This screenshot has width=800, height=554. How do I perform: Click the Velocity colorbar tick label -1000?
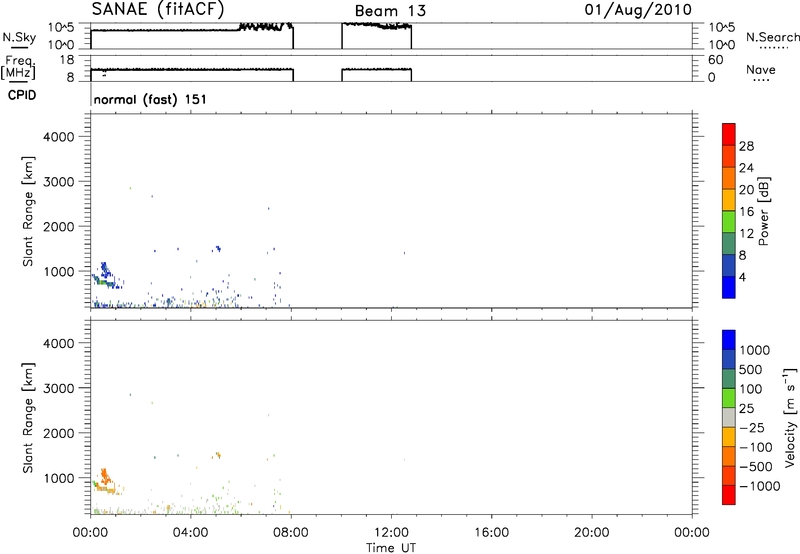759,486
